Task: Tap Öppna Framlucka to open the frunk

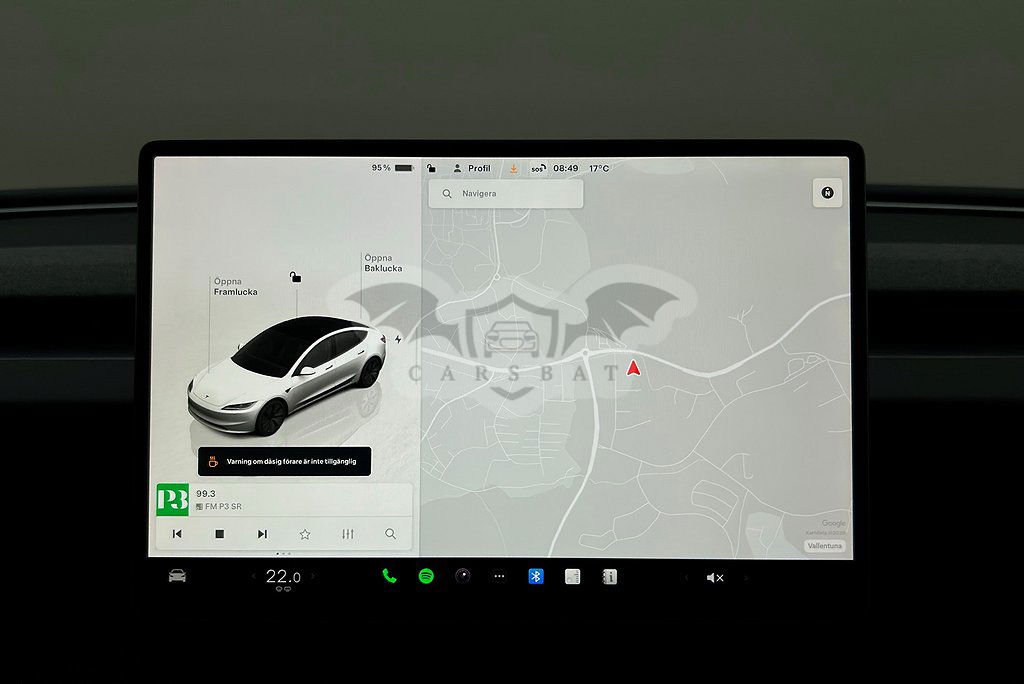Action: [x=234, y=287]
